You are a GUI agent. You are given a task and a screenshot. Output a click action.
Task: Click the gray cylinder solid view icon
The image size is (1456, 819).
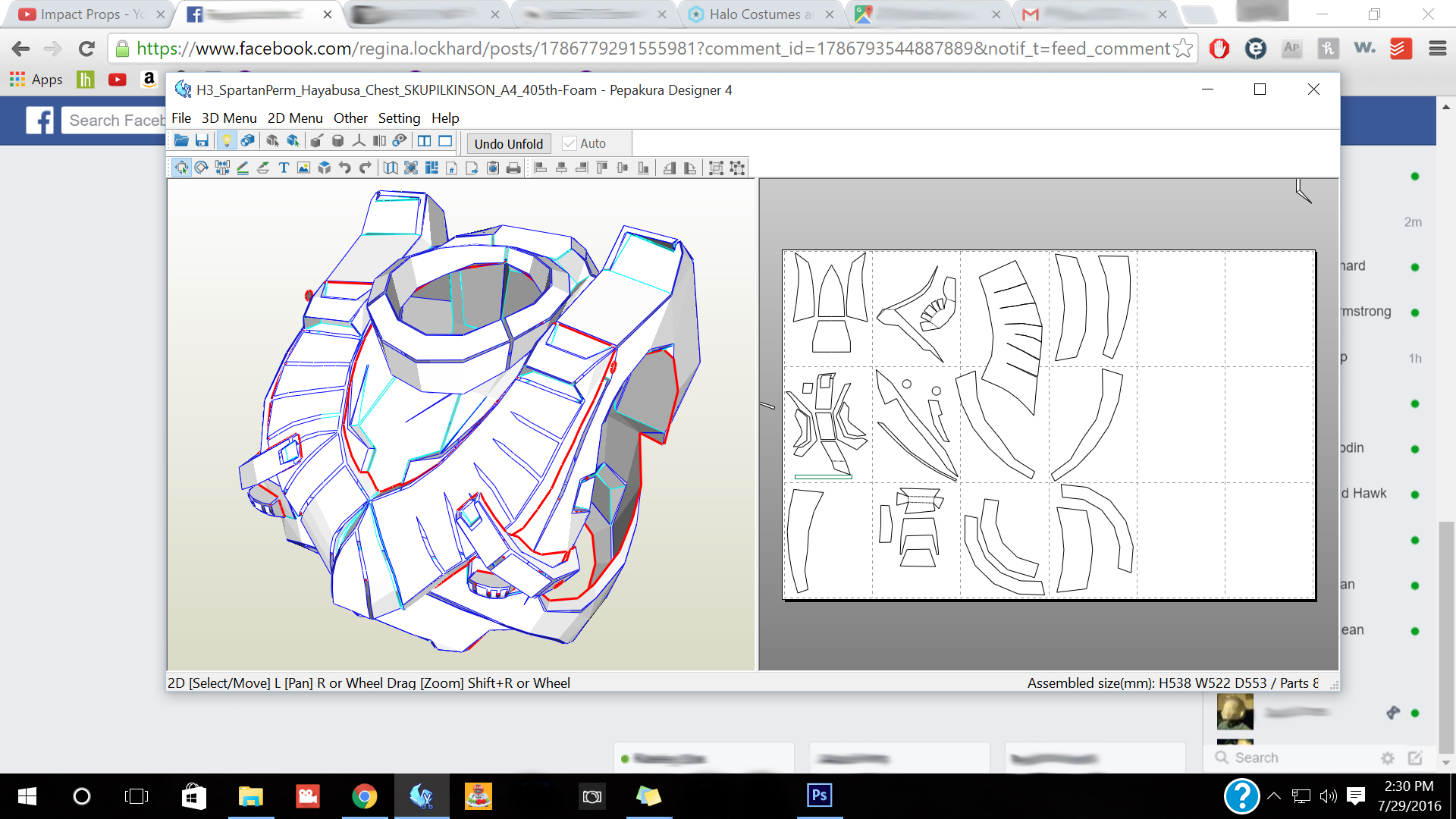click(338, 141)
